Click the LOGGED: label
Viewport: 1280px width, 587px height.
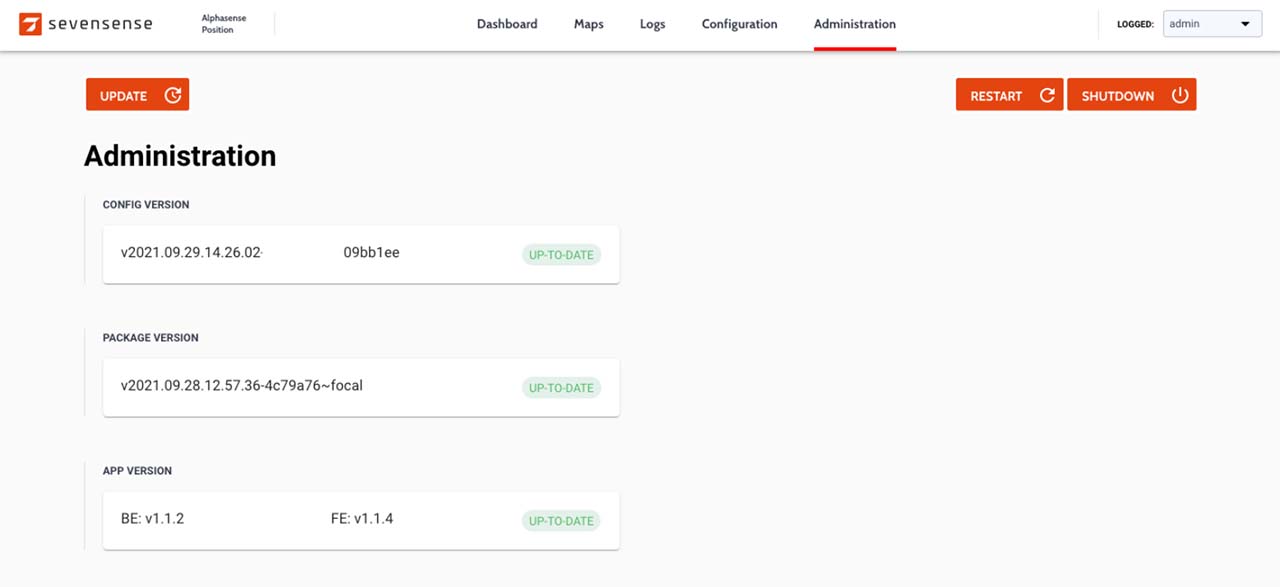tap(1135, 24)
